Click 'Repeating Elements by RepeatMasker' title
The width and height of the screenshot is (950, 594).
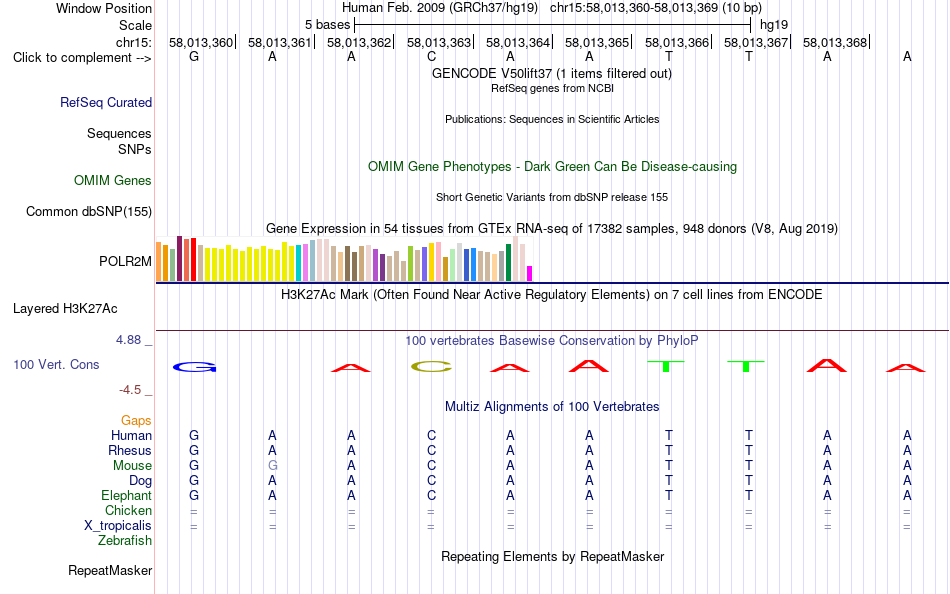coord(553,556)
